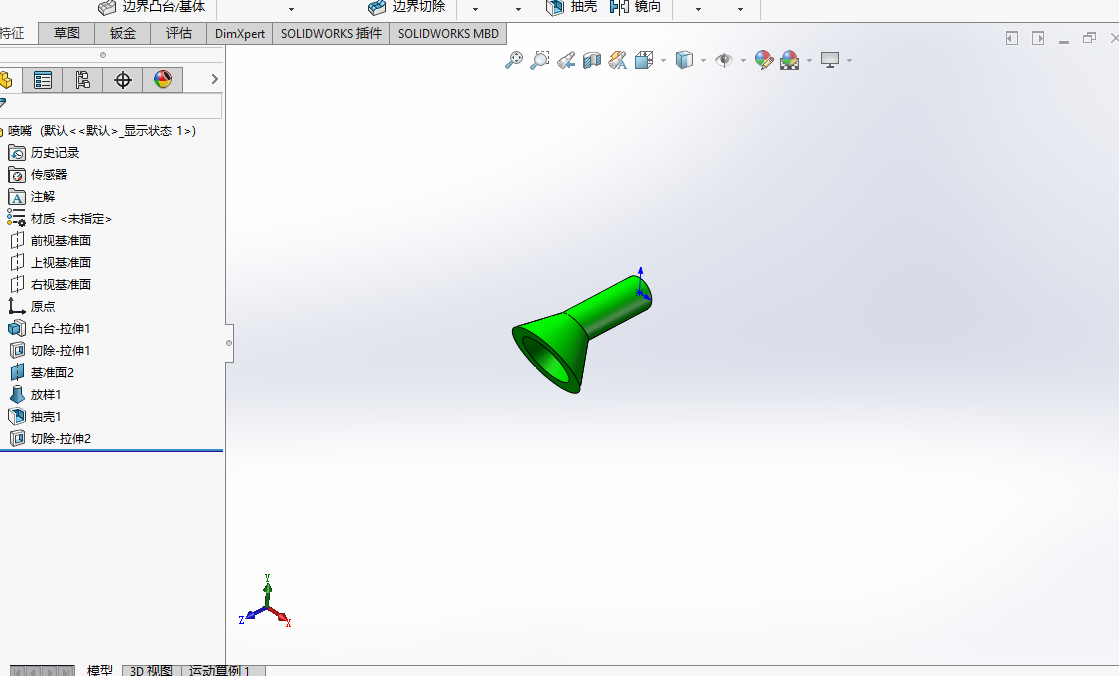Open DimXpertManager crosshair tab
The height and width of the screenshot is (676, 1119).
[123, 80]
